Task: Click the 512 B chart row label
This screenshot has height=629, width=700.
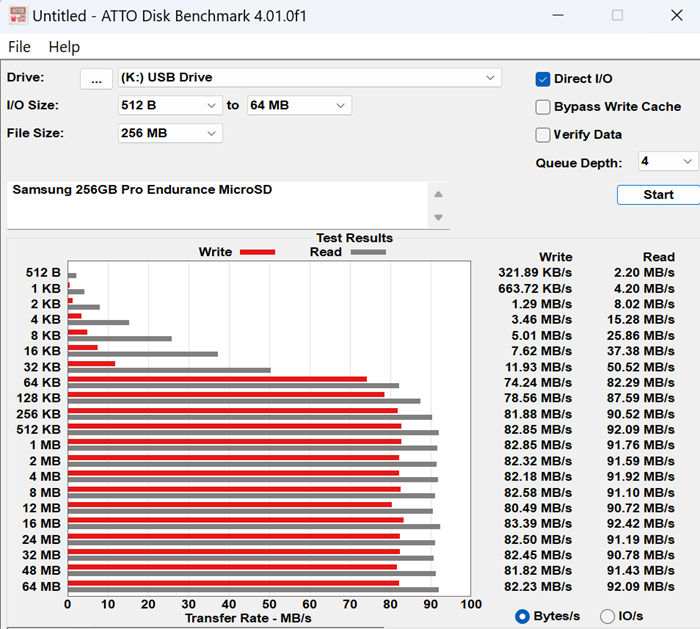Action: [43, 272]
